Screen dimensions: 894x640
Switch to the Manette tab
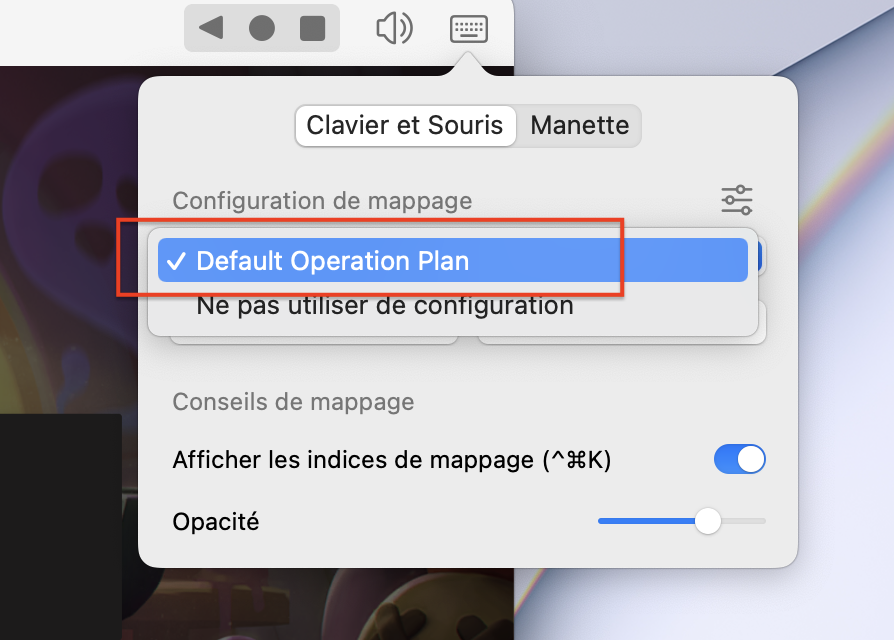tap(580, 126)
